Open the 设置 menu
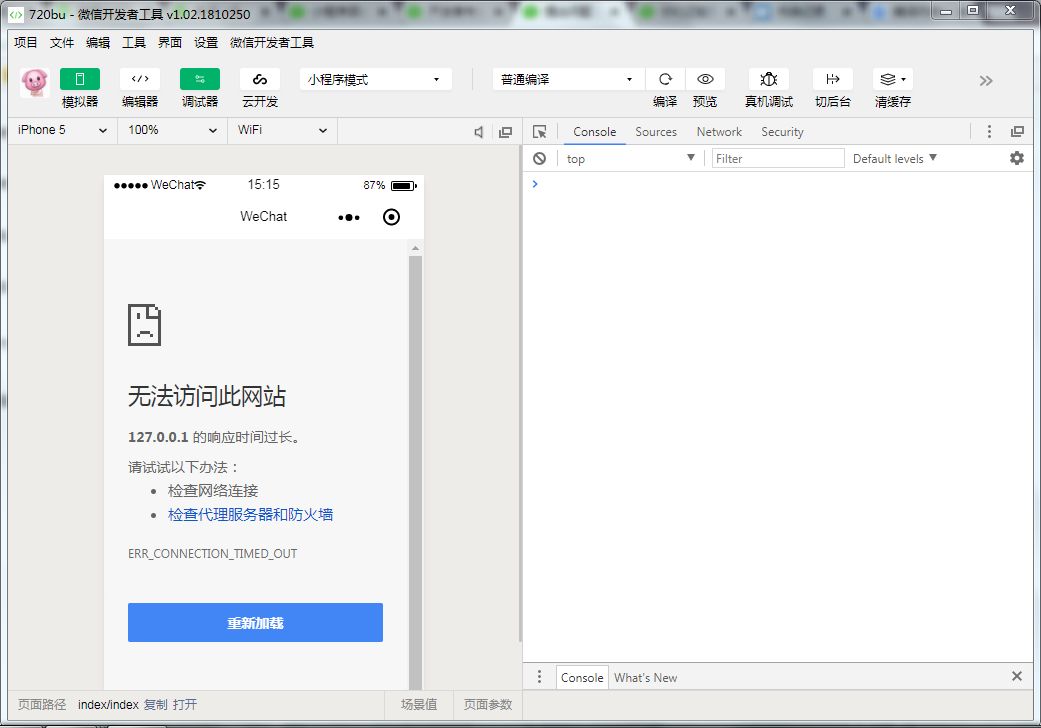The height and width of the screenshot is (728, 1041). click(x=206, y=42)
